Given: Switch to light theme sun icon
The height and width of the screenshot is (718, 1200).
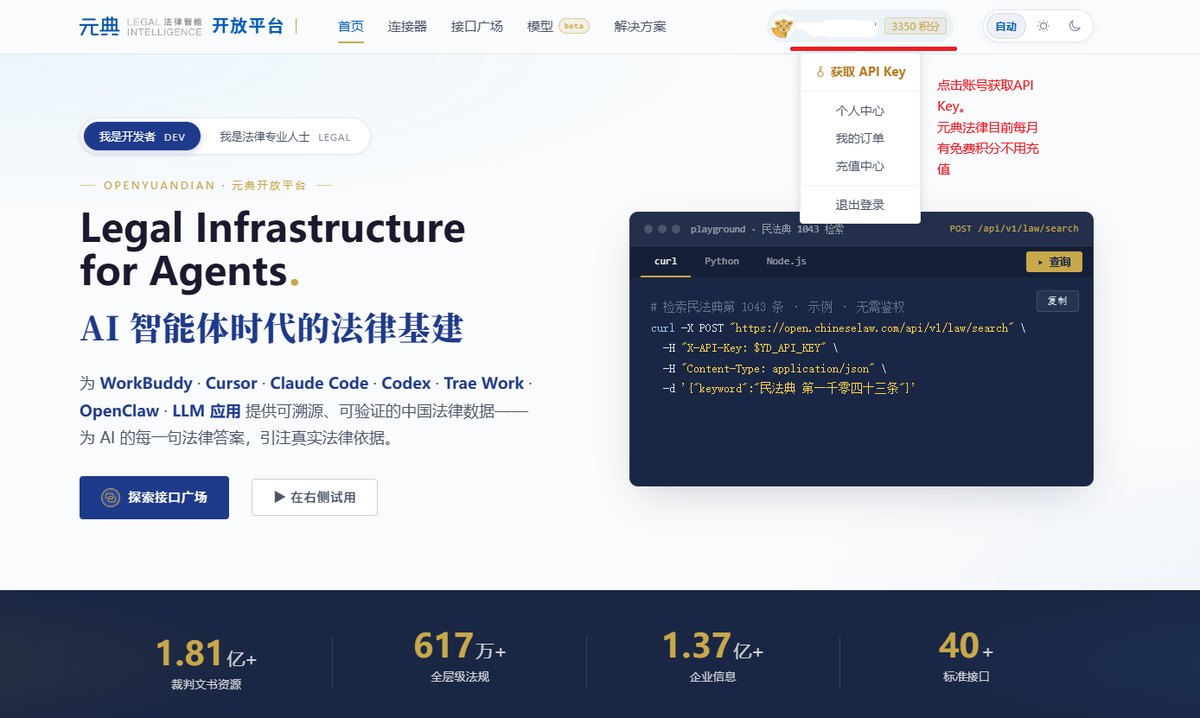Looking at the screenshot, I should tap(1043, 26).
